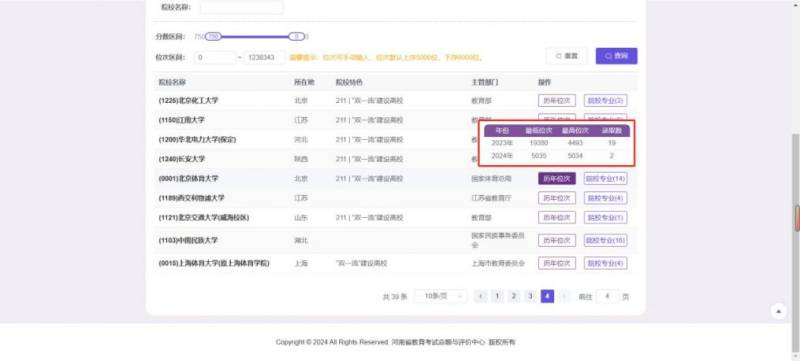The width and height of the screenshot is (800, 361).
Task: Click the 重置 reset button
Action: [566, 56]
